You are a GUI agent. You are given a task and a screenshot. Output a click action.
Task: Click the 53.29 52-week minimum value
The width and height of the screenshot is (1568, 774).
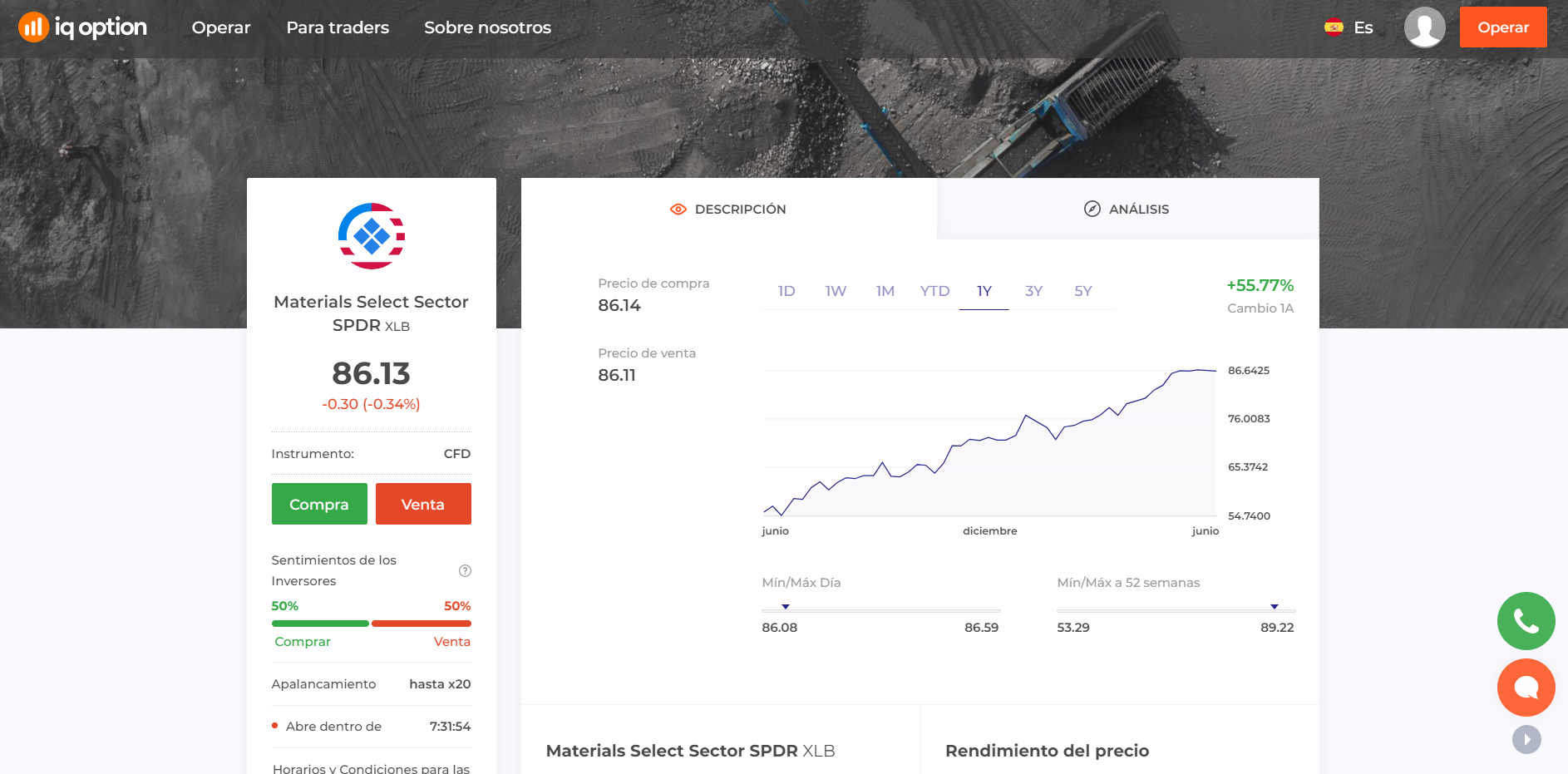tap(1072, 628)
